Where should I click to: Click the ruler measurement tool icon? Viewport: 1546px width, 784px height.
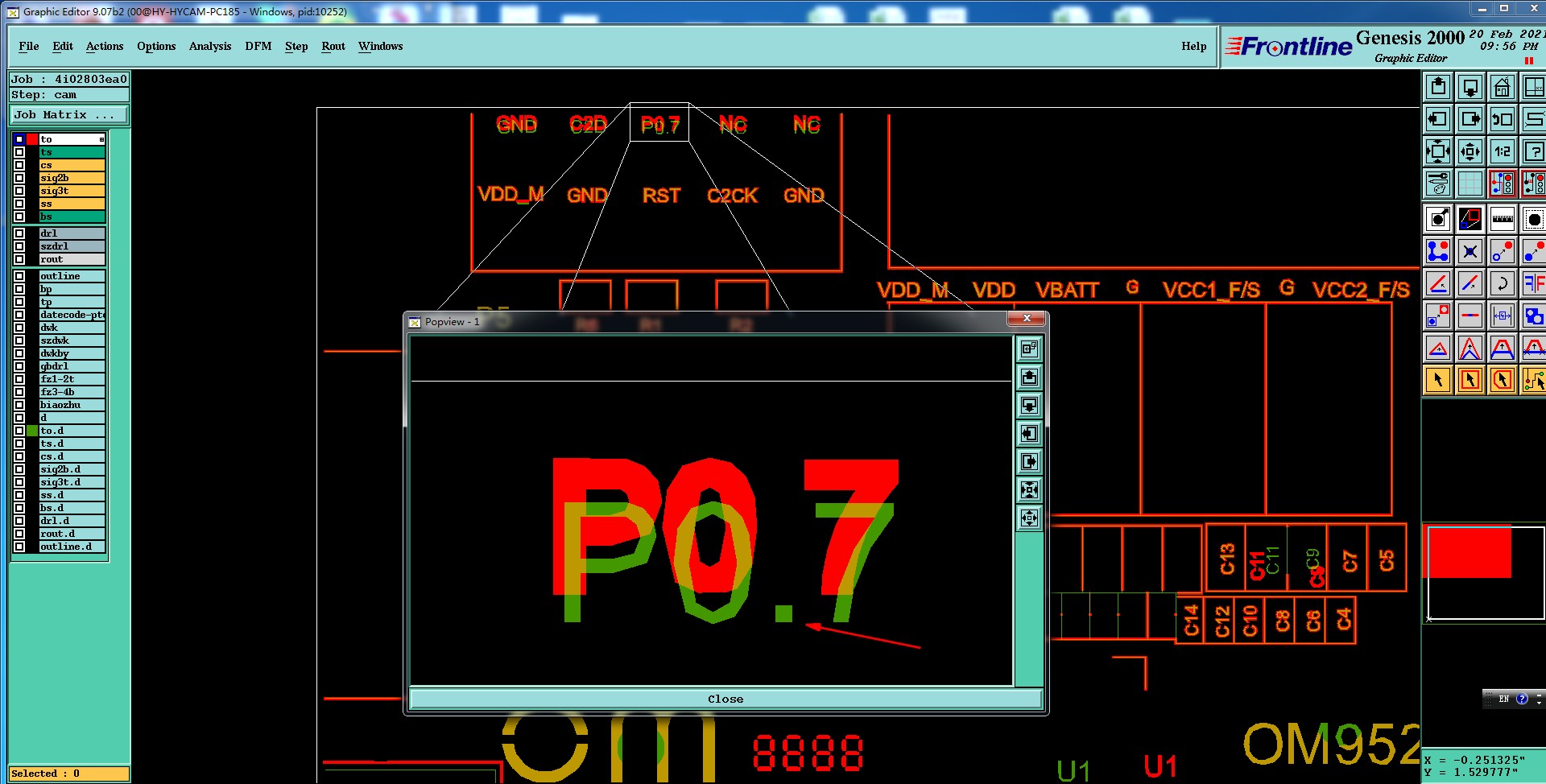pos(1503,219)
